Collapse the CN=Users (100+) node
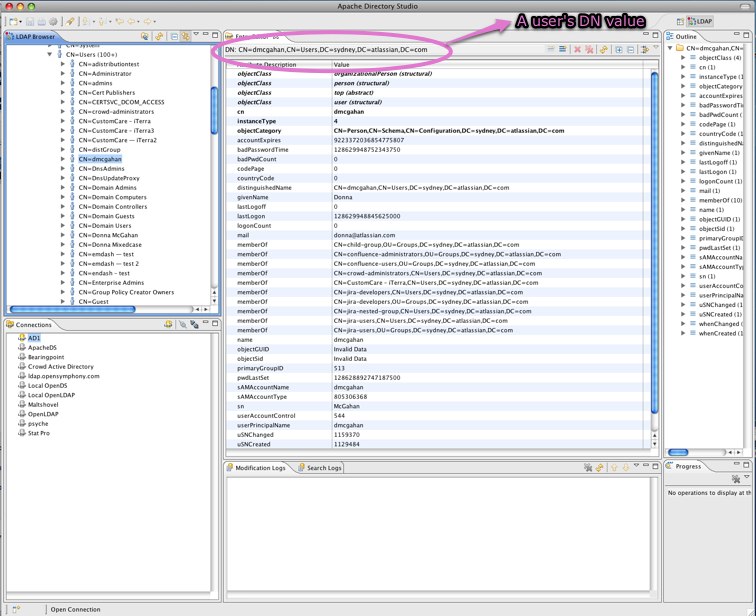 50,54
